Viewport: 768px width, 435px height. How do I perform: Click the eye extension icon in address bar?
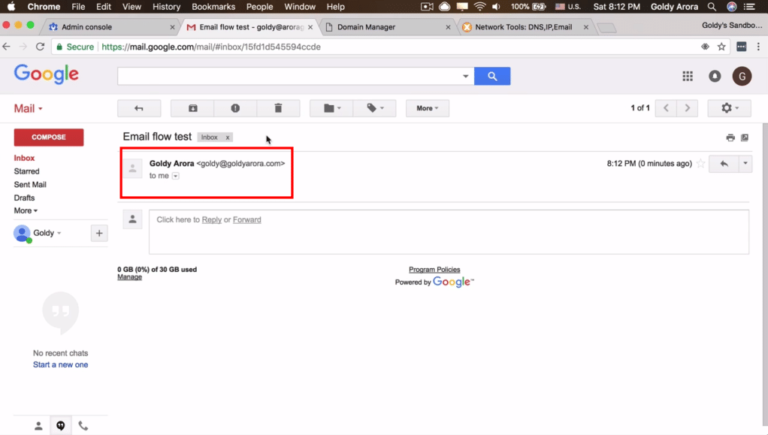point(705,47)
